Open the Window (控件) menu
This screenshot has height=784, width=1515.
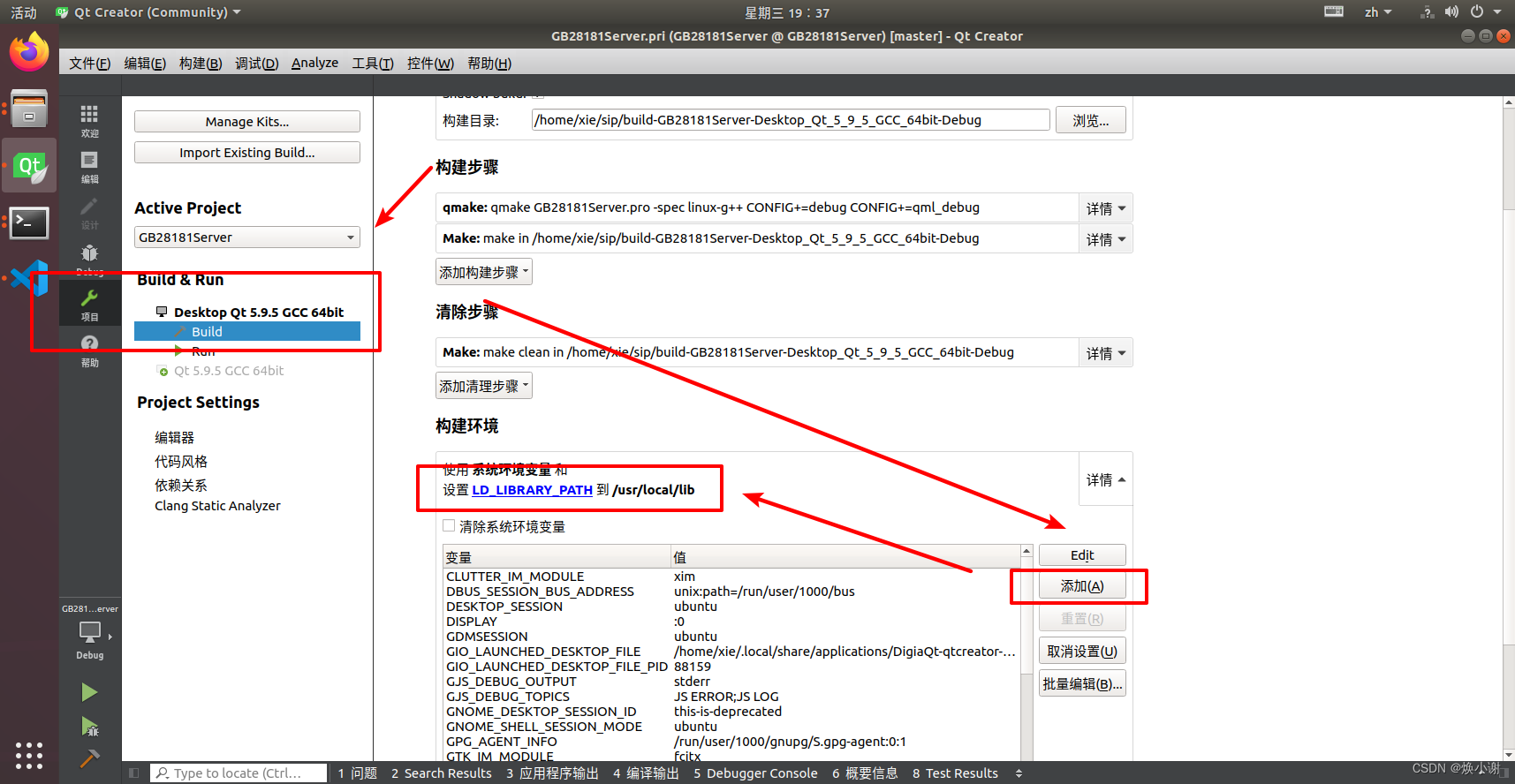(430, 63)
